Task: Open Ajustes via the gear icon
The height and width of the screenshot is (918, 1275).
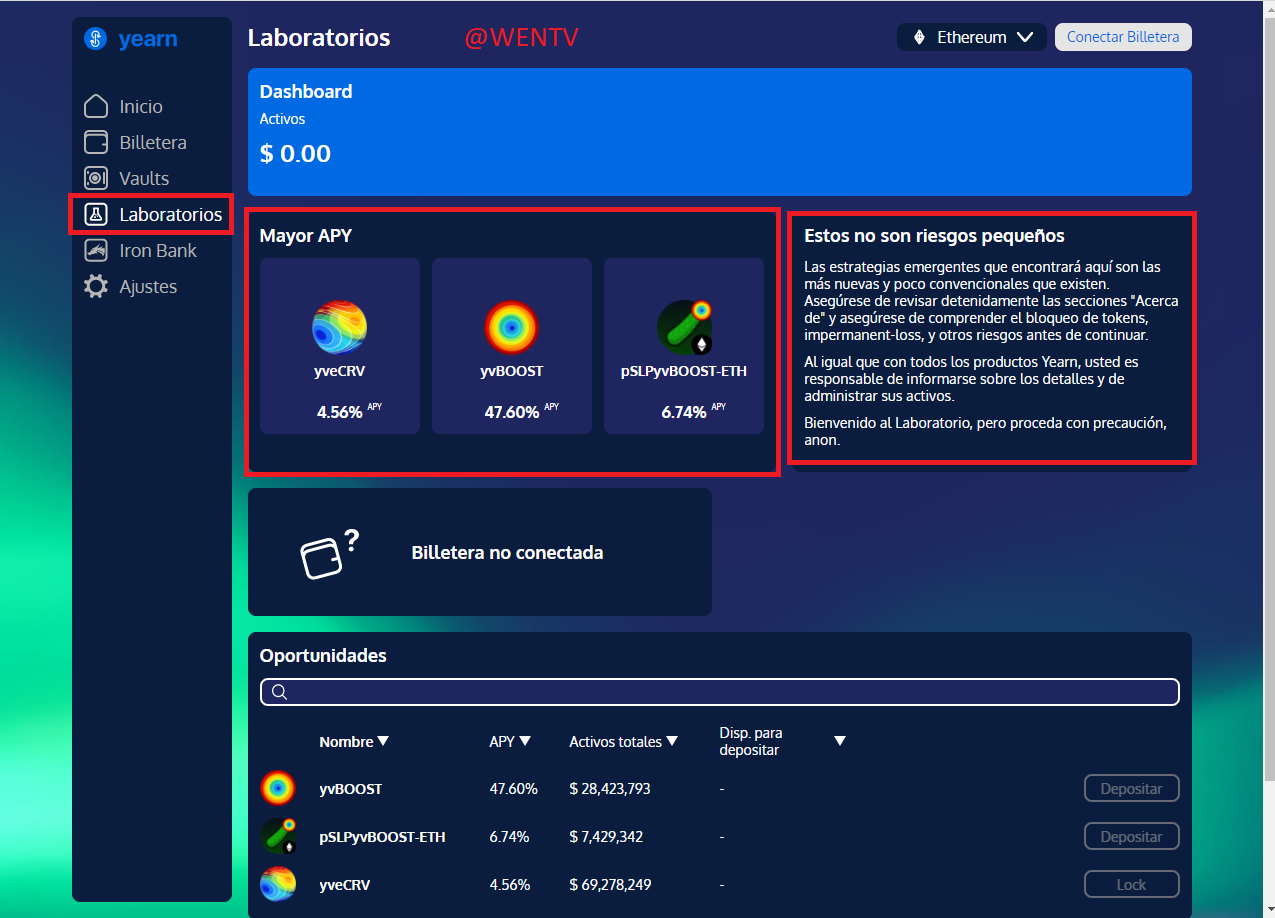Action: [x=96, y=286]
